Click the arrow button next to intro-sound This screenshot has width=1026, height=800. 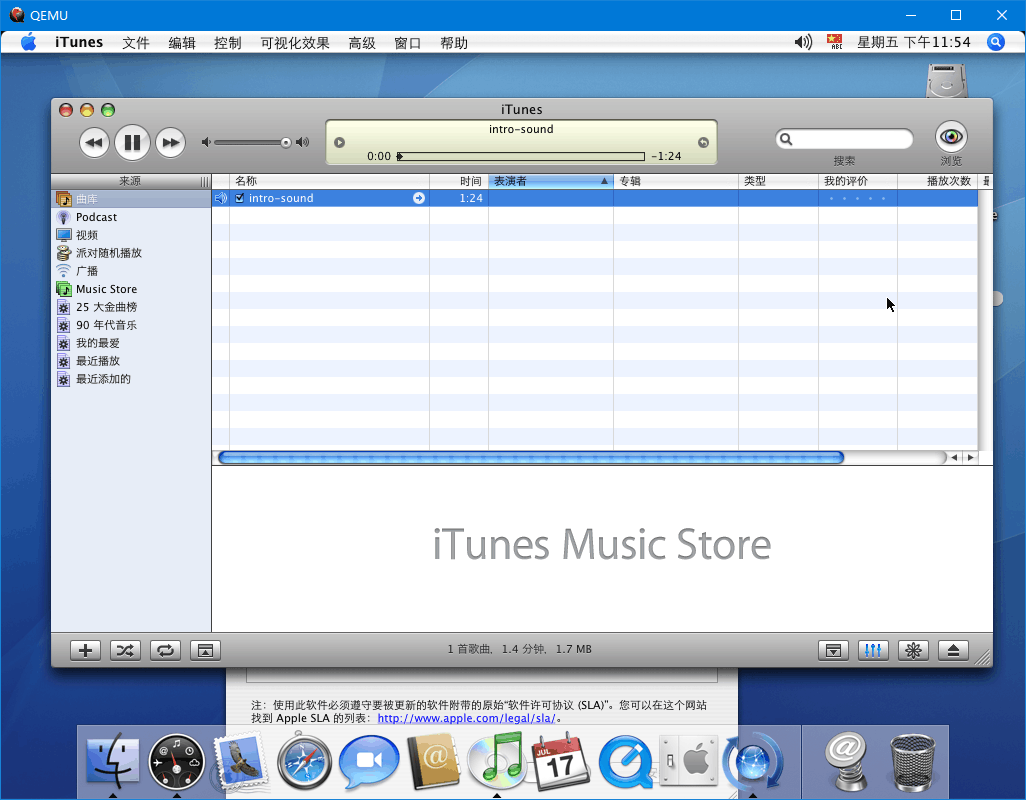pos(419,198)
